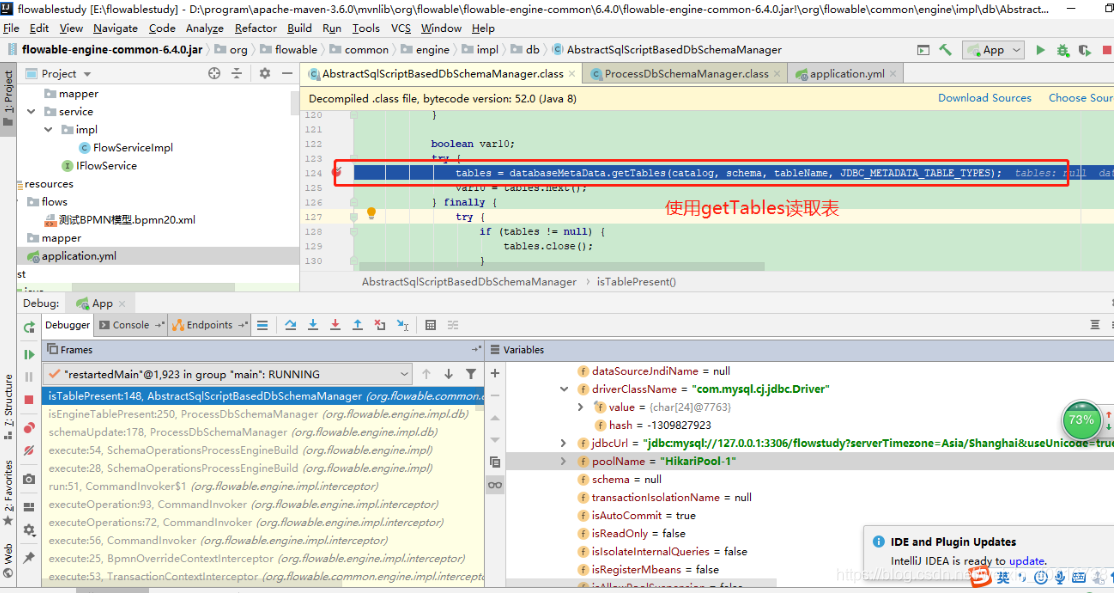This screenshot has height=593, width=1117.
Task: Open Project panel gear settings
Action: coord(265,73)
